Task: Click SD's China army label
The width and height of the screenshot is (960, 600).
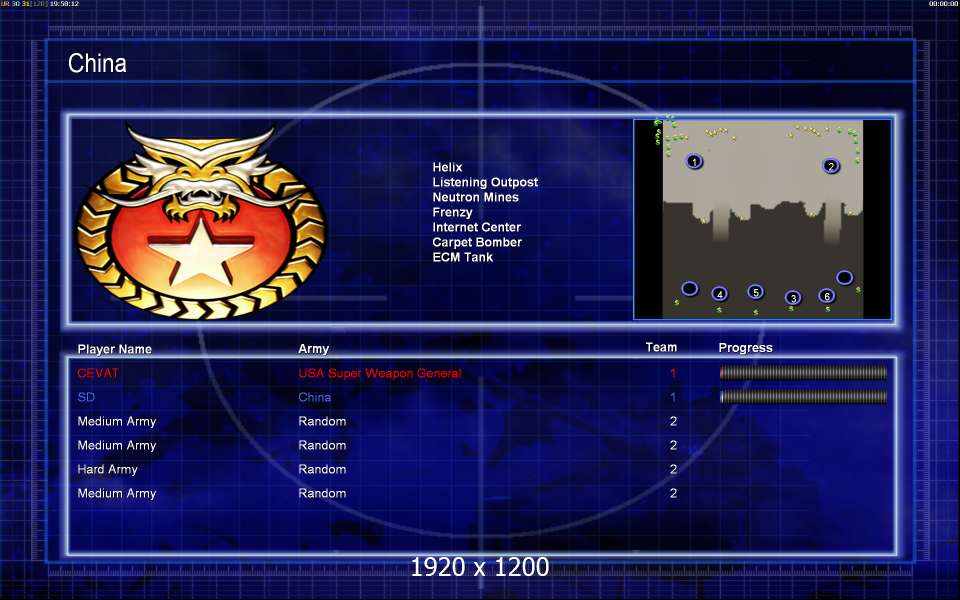Action: [315, 397]
